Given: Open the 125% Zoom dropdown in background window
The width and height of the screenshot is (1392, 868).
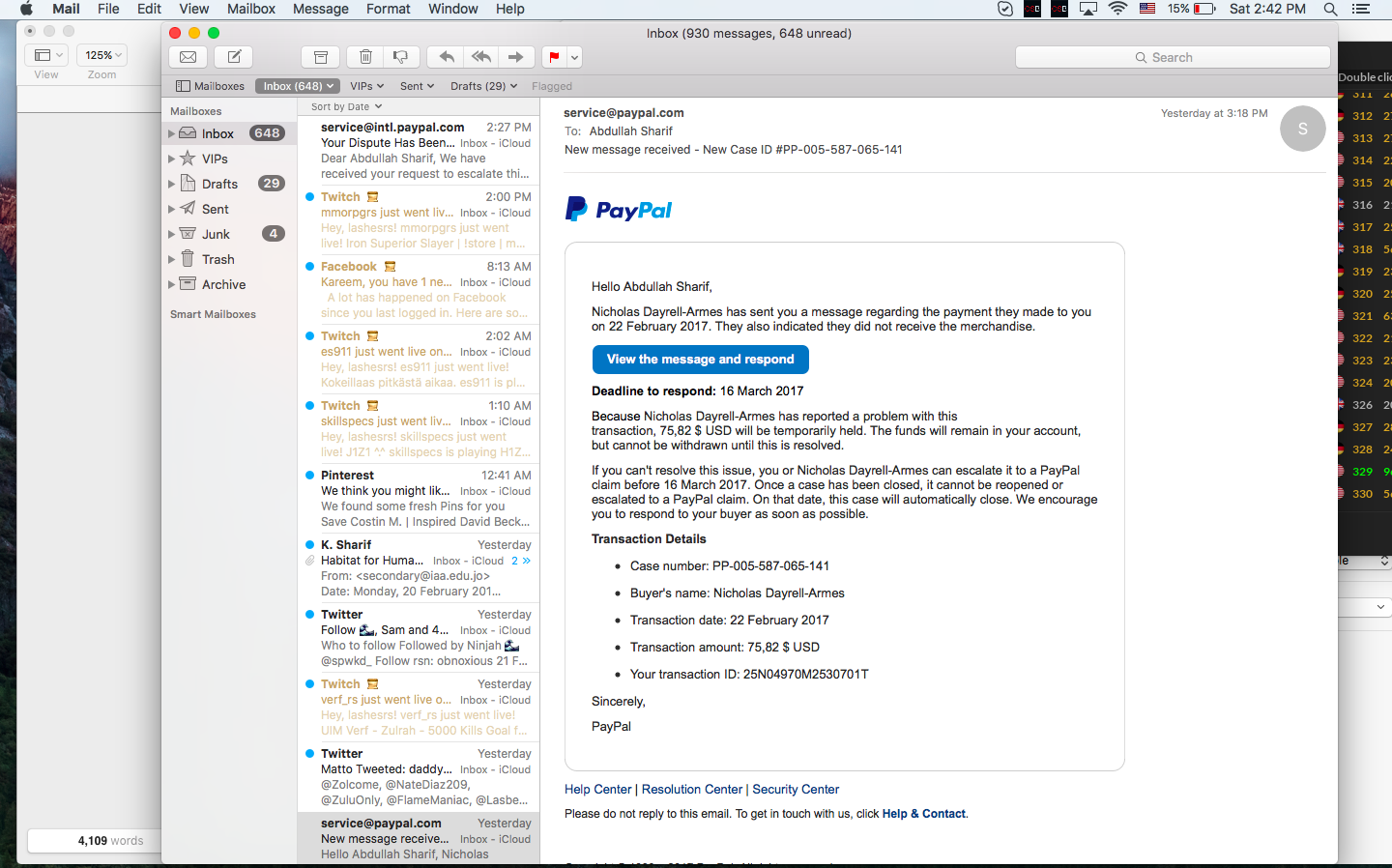Looking at the screenshot, I should point(102,55).
